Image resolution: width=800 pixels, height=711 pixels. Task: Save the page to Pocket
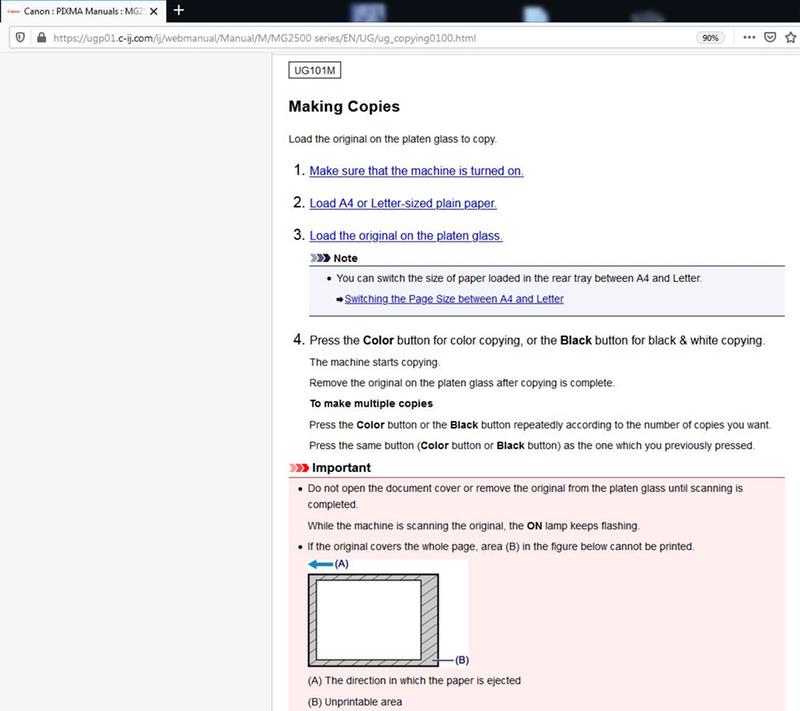tap(770, 37)
